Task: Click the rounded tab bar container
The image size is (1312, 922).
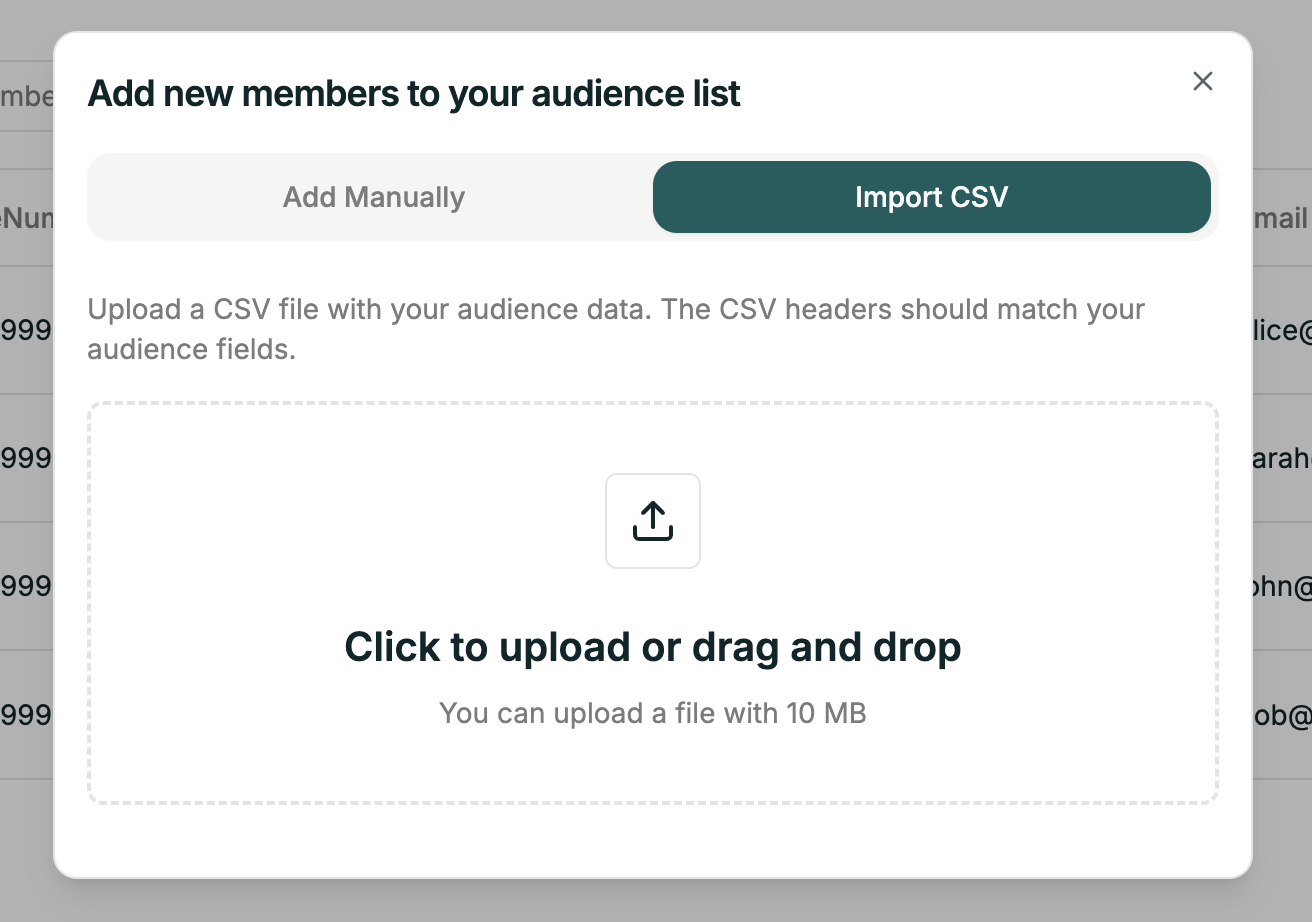Action: point(653,197)
